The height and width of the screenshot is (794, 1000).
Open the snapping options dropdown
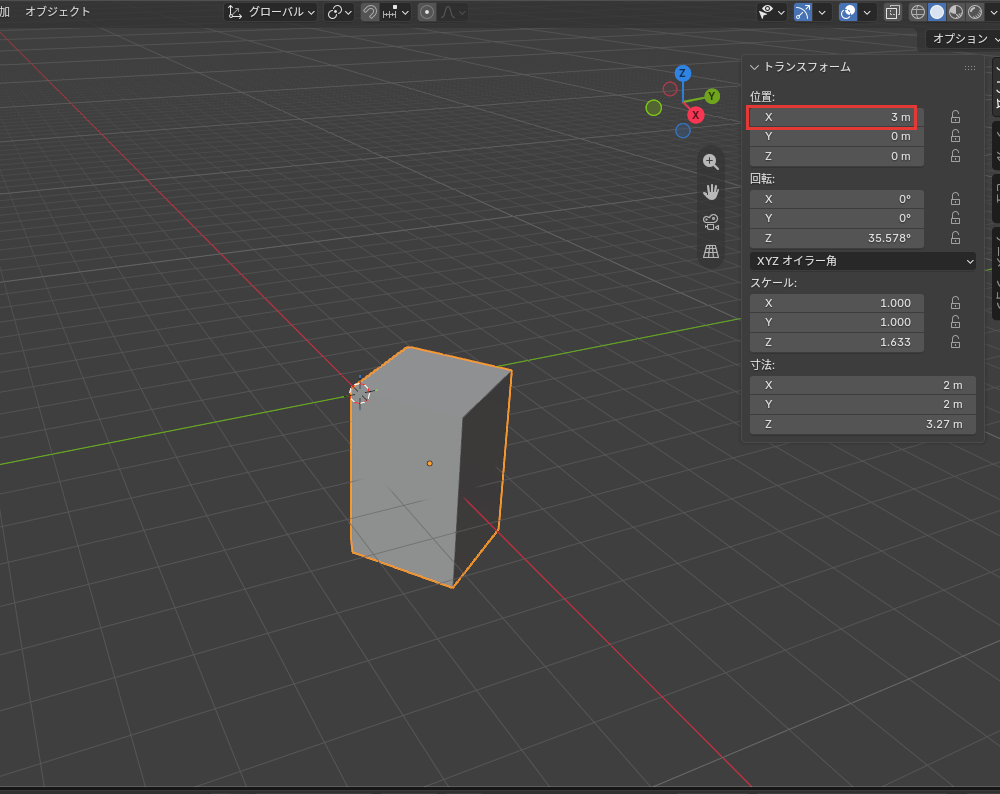396,12
